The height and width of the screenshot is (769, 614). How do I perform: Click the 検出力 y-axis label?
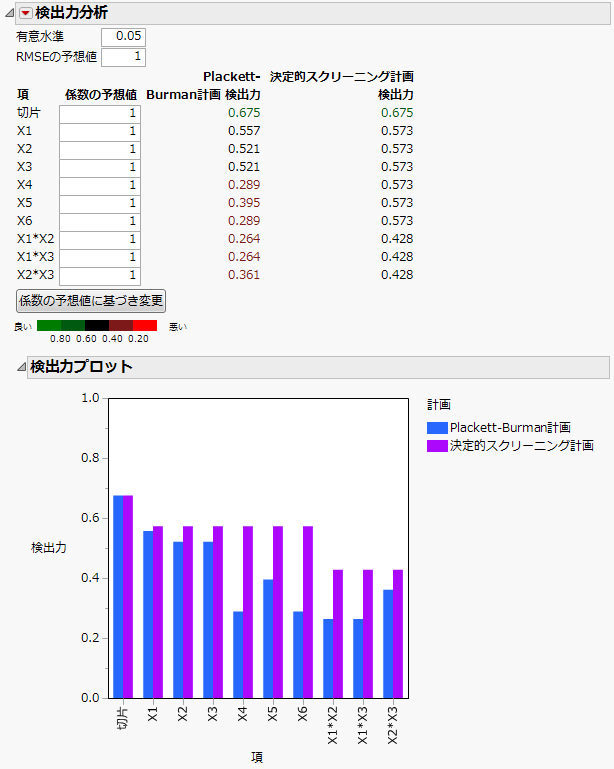[49, 548]
